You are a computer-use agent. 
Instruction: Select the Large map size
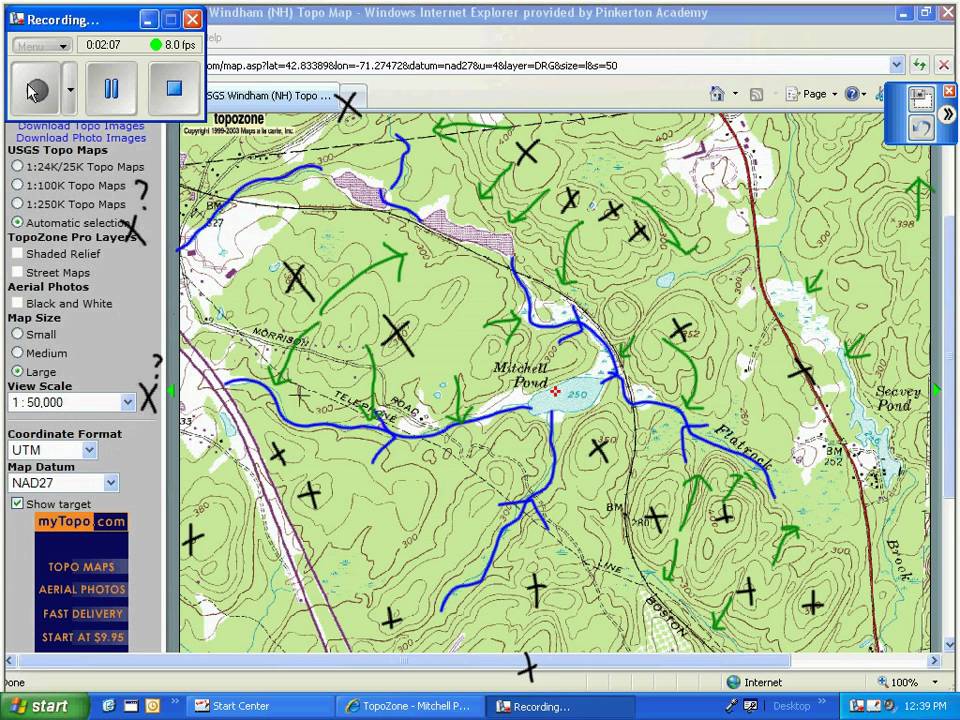click(x=17, y=371)
